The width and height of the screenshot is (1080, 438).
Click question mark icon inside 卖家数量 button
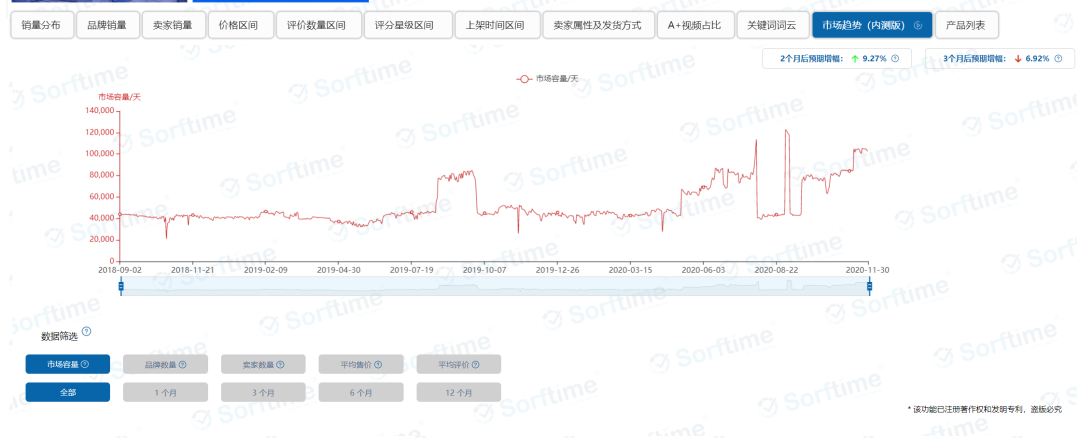click(x=280, y=365)
